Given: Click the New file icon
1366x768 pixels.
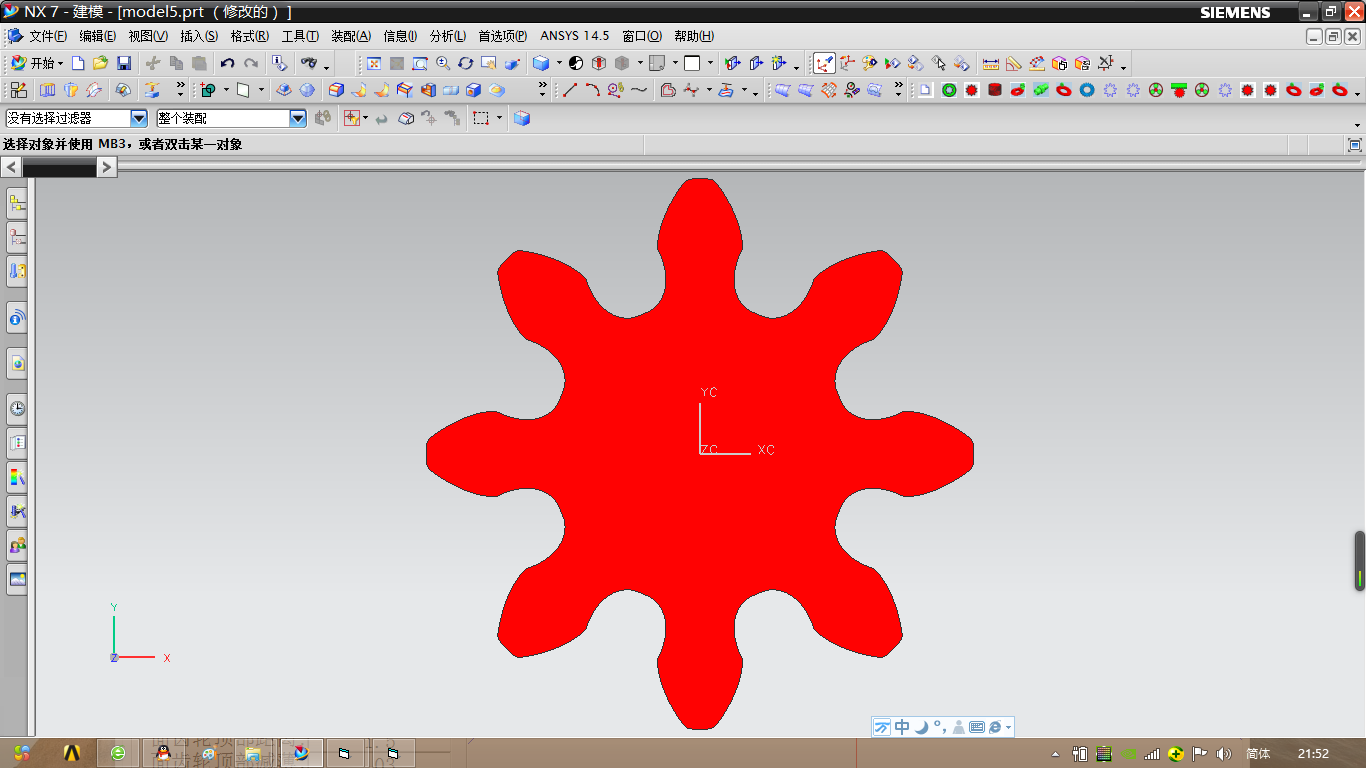Looking at the screenshot, I should (78, 63).
